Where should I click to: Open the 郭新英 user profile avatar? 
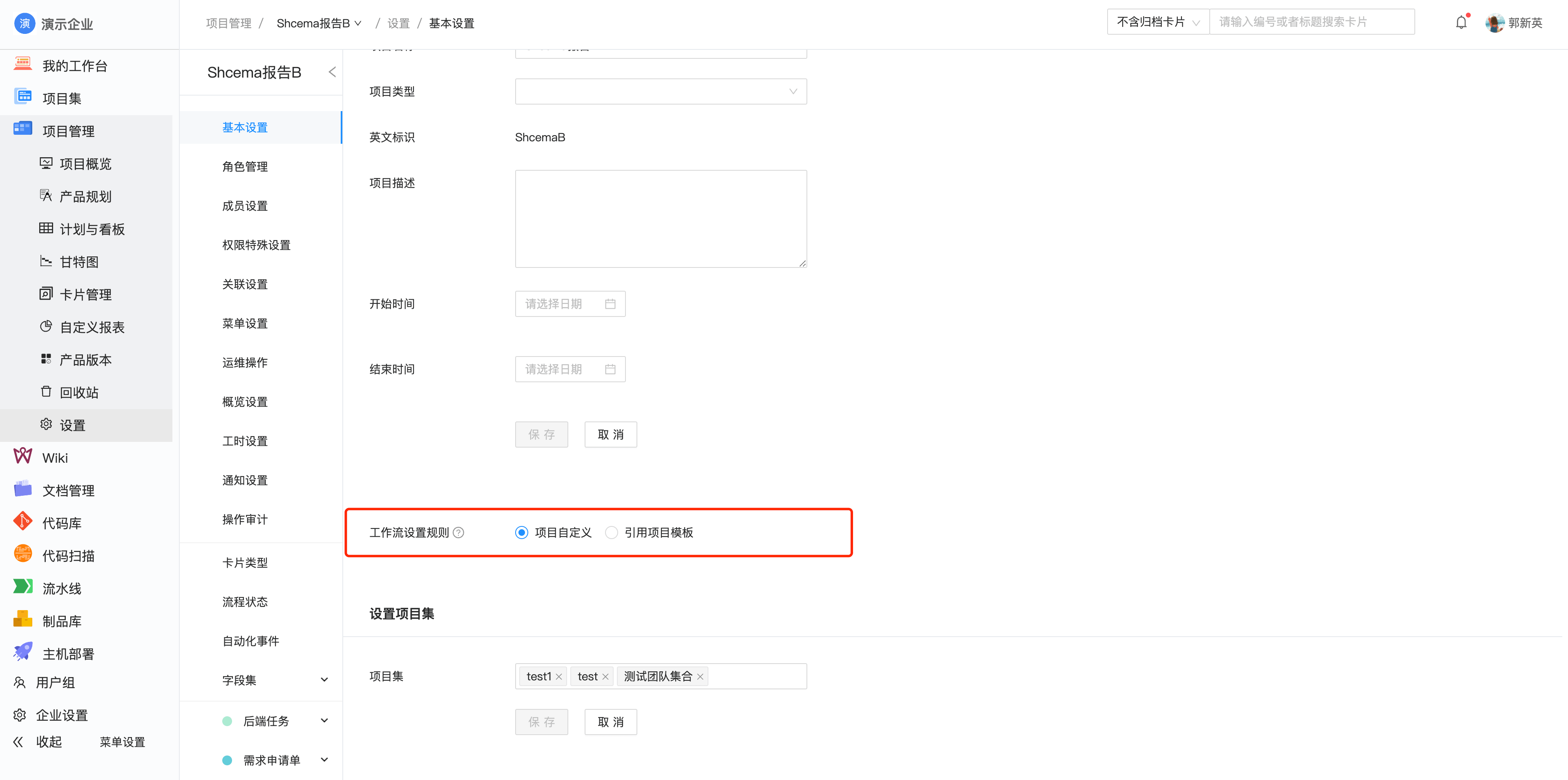click(1494, 22)
